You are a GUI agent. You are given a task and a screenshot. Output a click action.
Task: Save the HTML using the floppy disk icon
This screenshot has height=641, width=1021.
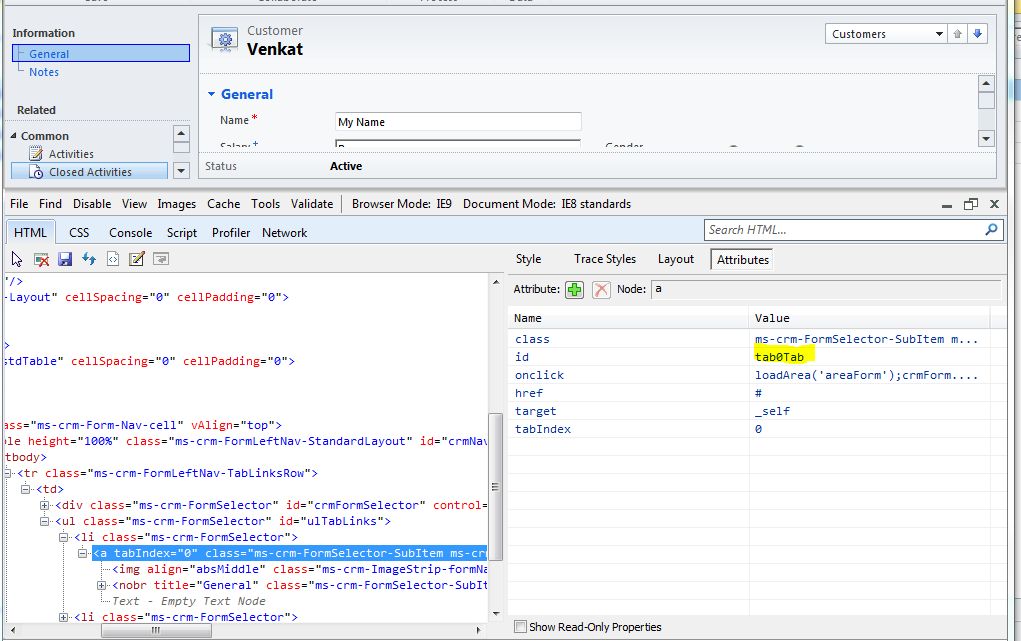click(x=65, y=259)
